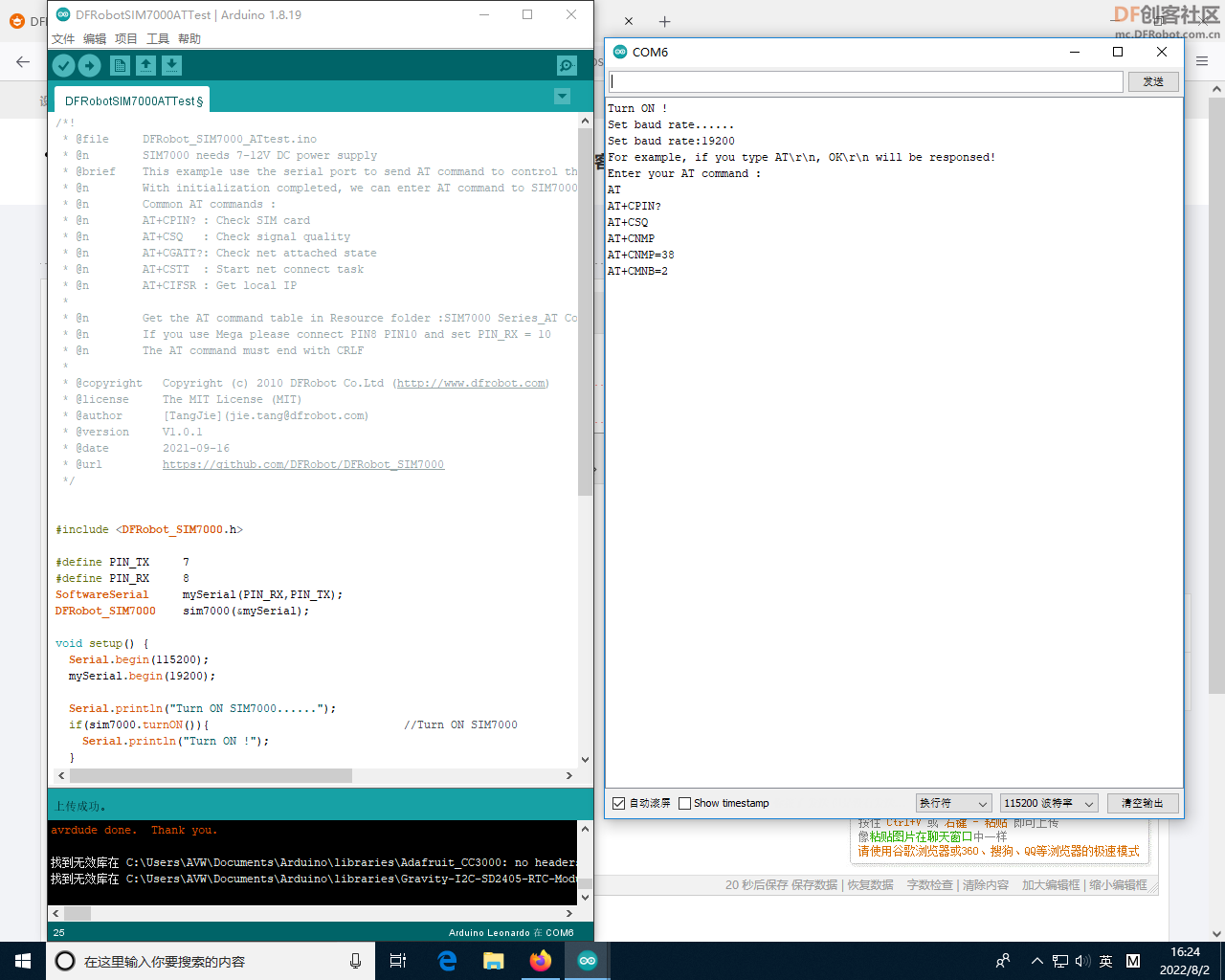Open the browser hamburger menu
The image size is (1225, 980).
click(1202, 61)
